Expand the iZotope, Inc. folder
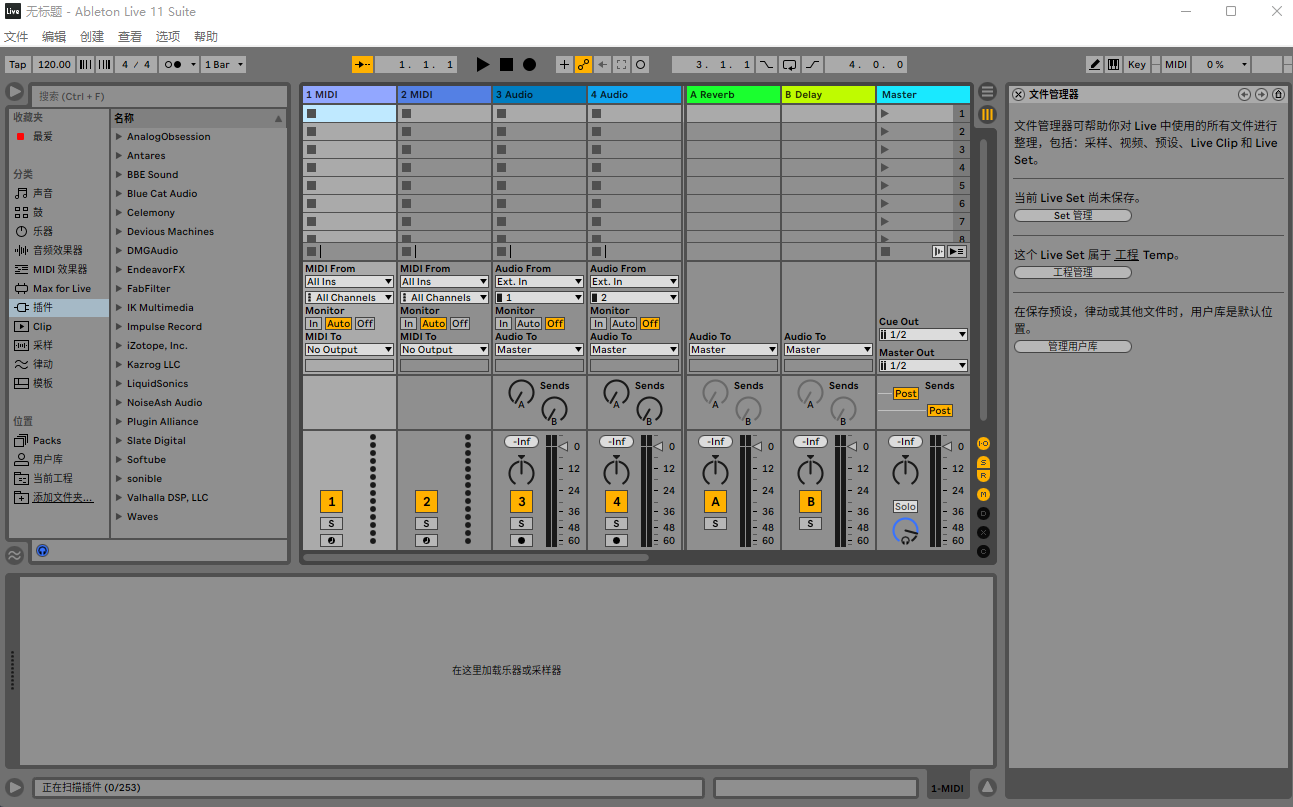 click(x=119, y=345)
